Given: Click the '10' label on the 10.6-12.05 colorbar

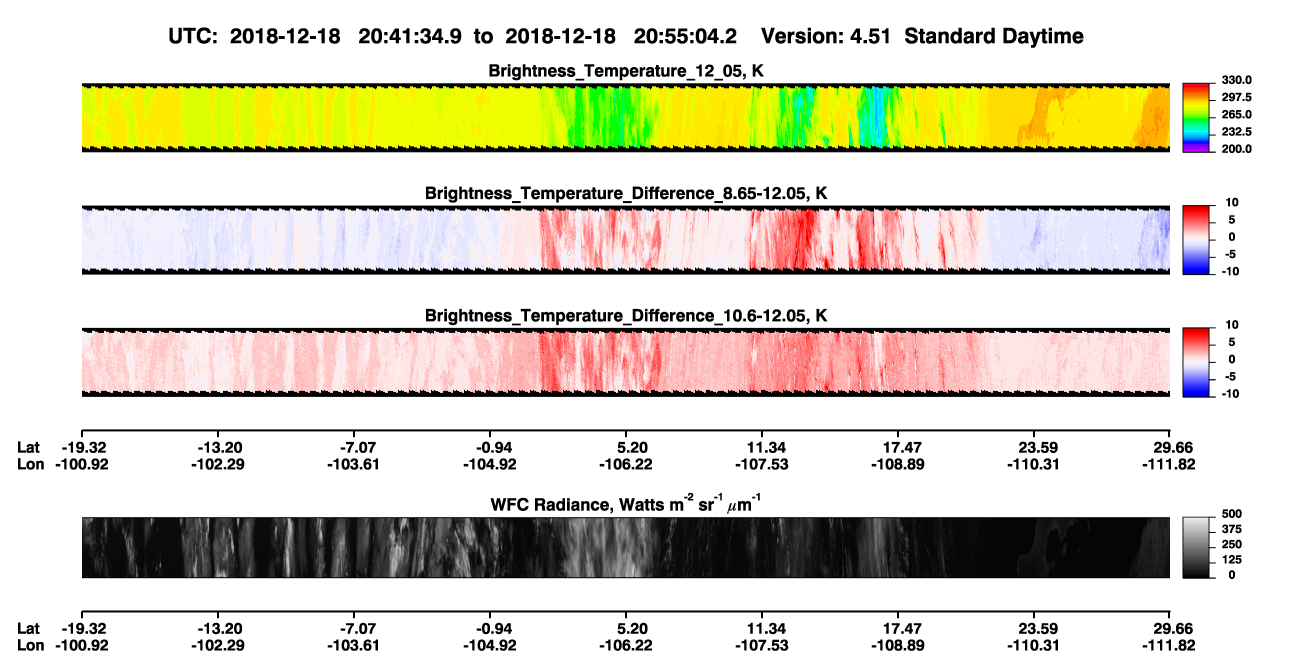Looking at the screenshot, I should (x=1231, y=324).
